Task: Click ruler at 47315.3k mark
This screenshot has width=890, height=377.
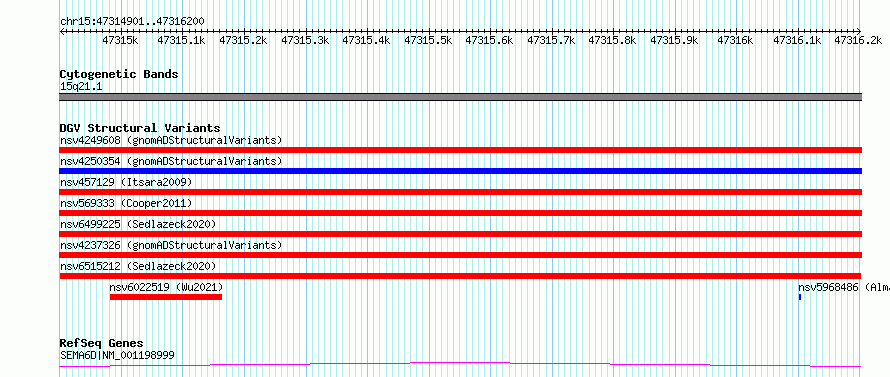Action: [x=305, y=40]
